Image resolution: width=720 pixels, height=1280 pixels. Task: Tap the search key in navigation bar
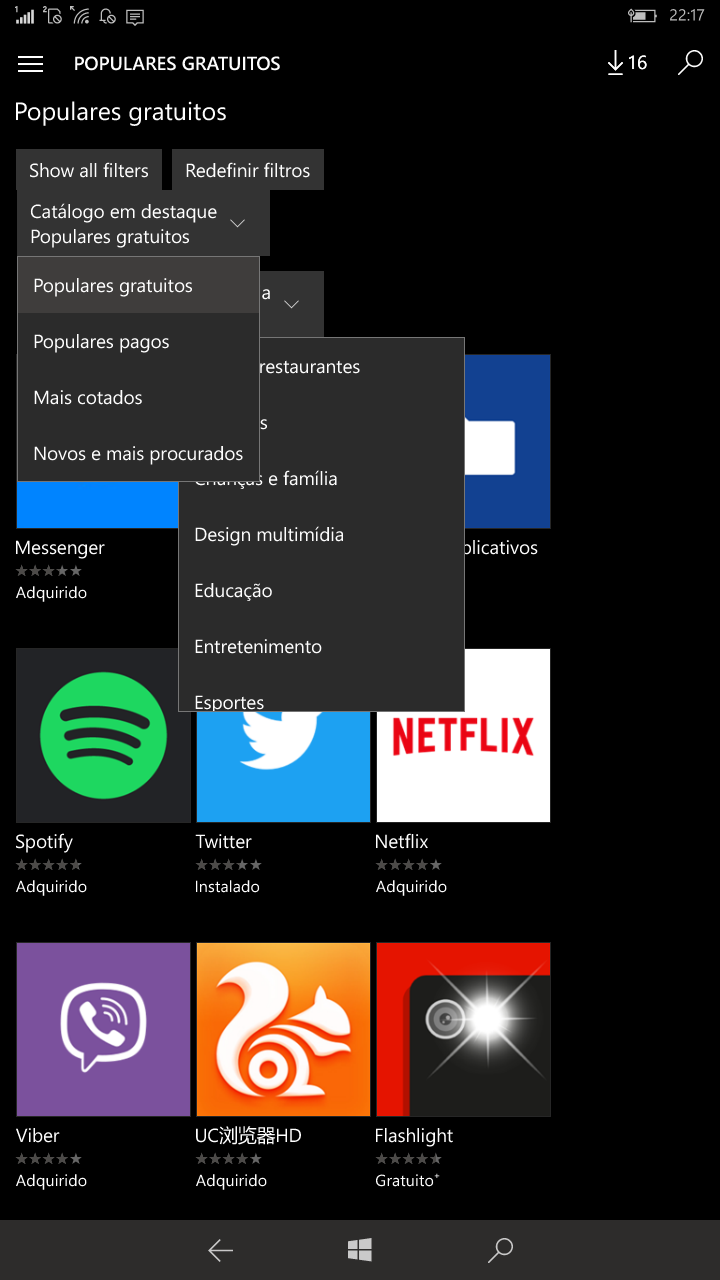click(500, 1249)
